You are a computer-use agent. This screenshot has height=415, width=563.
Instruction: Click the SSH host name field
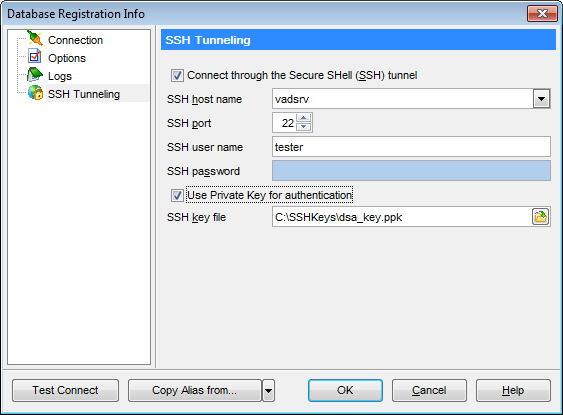[x=403, y=99]
